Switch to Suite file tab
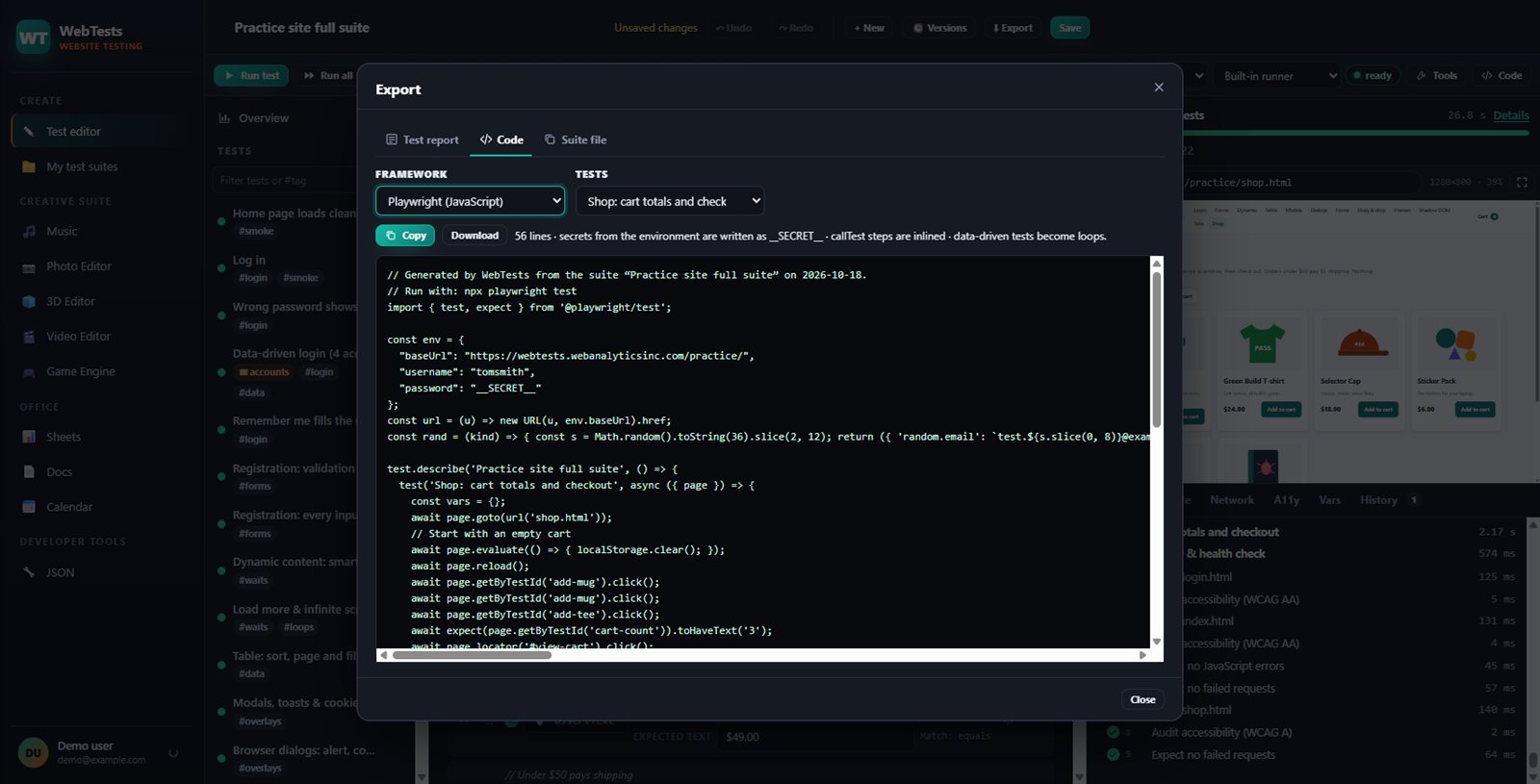The height and width of the screenshot is (784, 1540). click(576, 139)
